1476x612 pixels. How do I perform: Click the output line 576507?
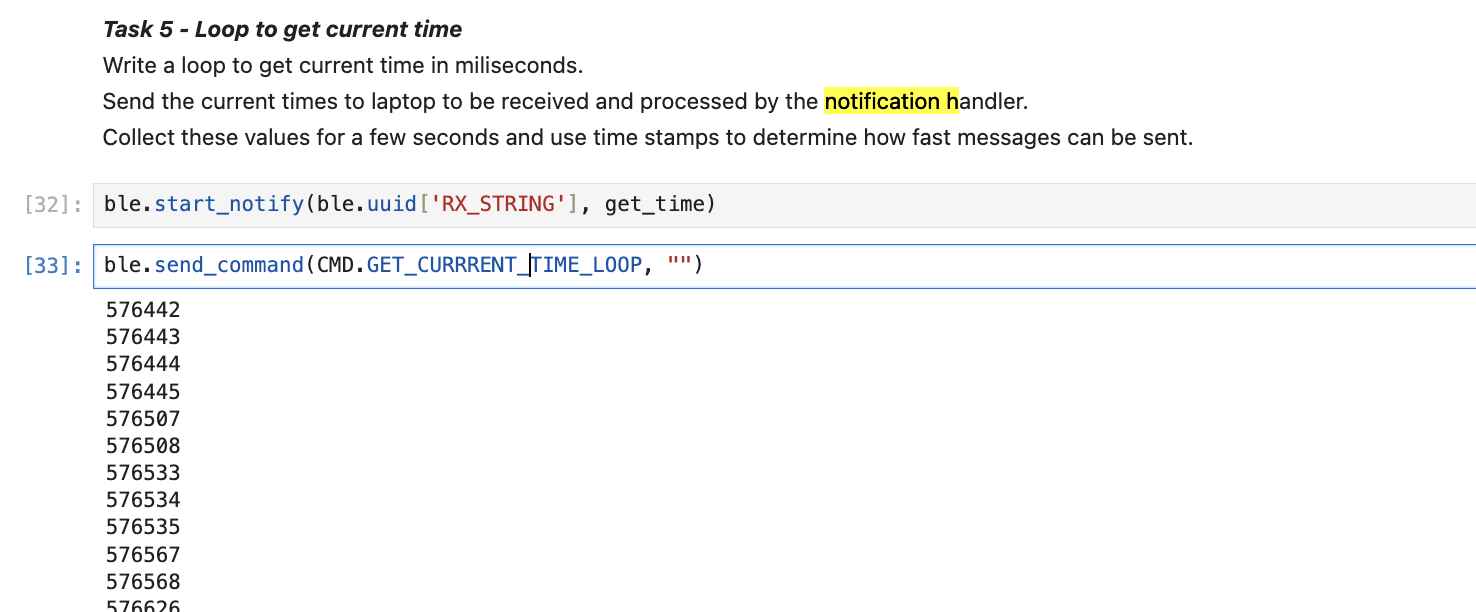click(143, 419)
